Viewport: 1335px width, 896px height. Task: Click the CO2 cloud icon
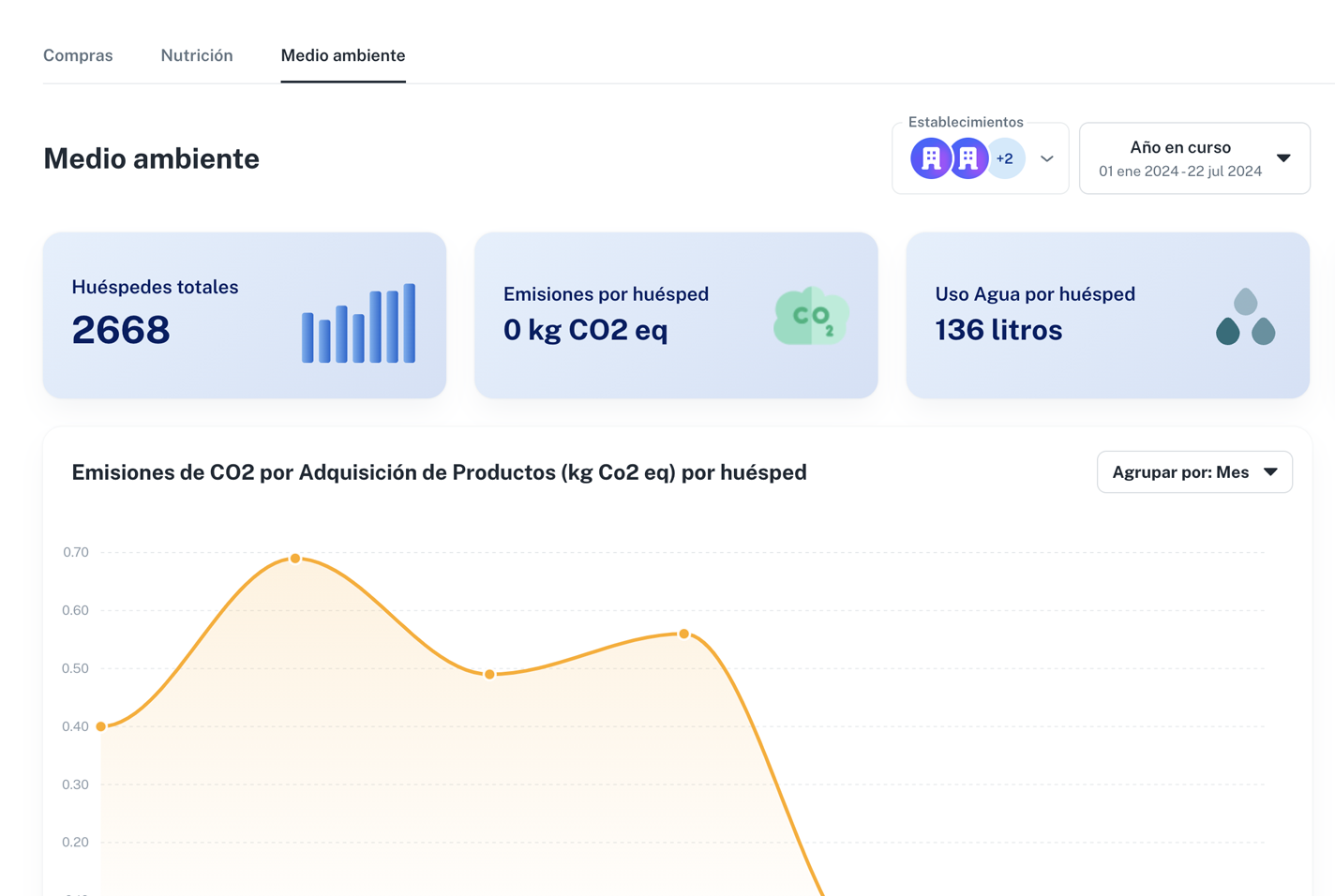[x=812, y=316]
